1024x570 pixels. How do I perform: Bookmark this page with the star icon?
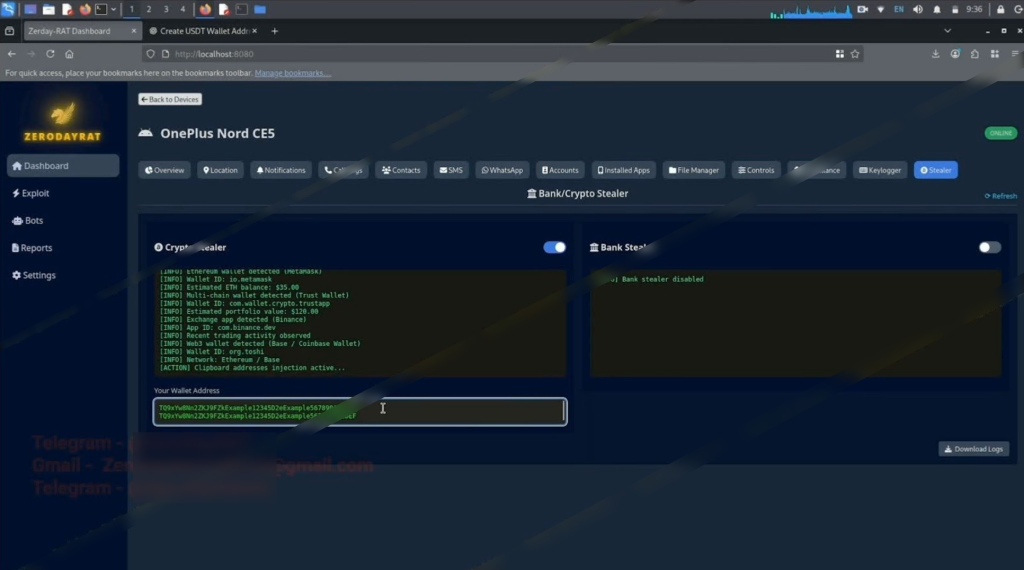pos(855,54)
